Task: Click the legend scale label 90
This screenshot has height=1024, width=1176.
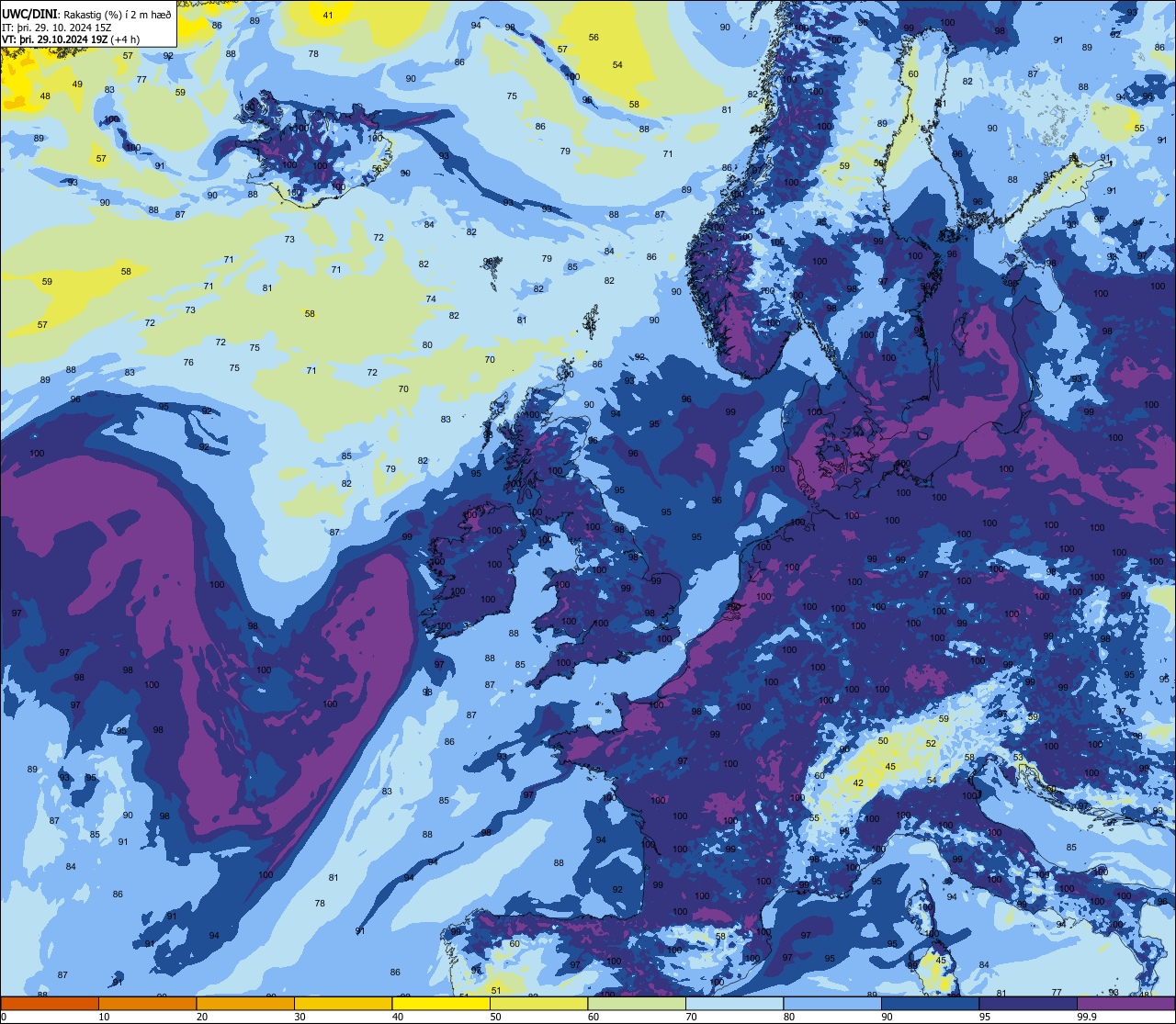Action: (x=887, y=1017)
